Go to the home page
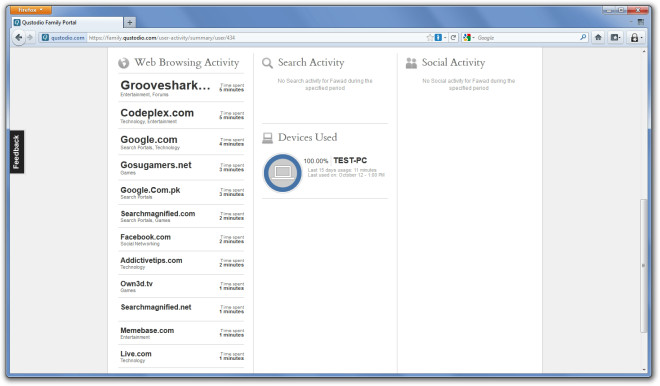The width and height of the screenshot is (660, 386). 598,37
